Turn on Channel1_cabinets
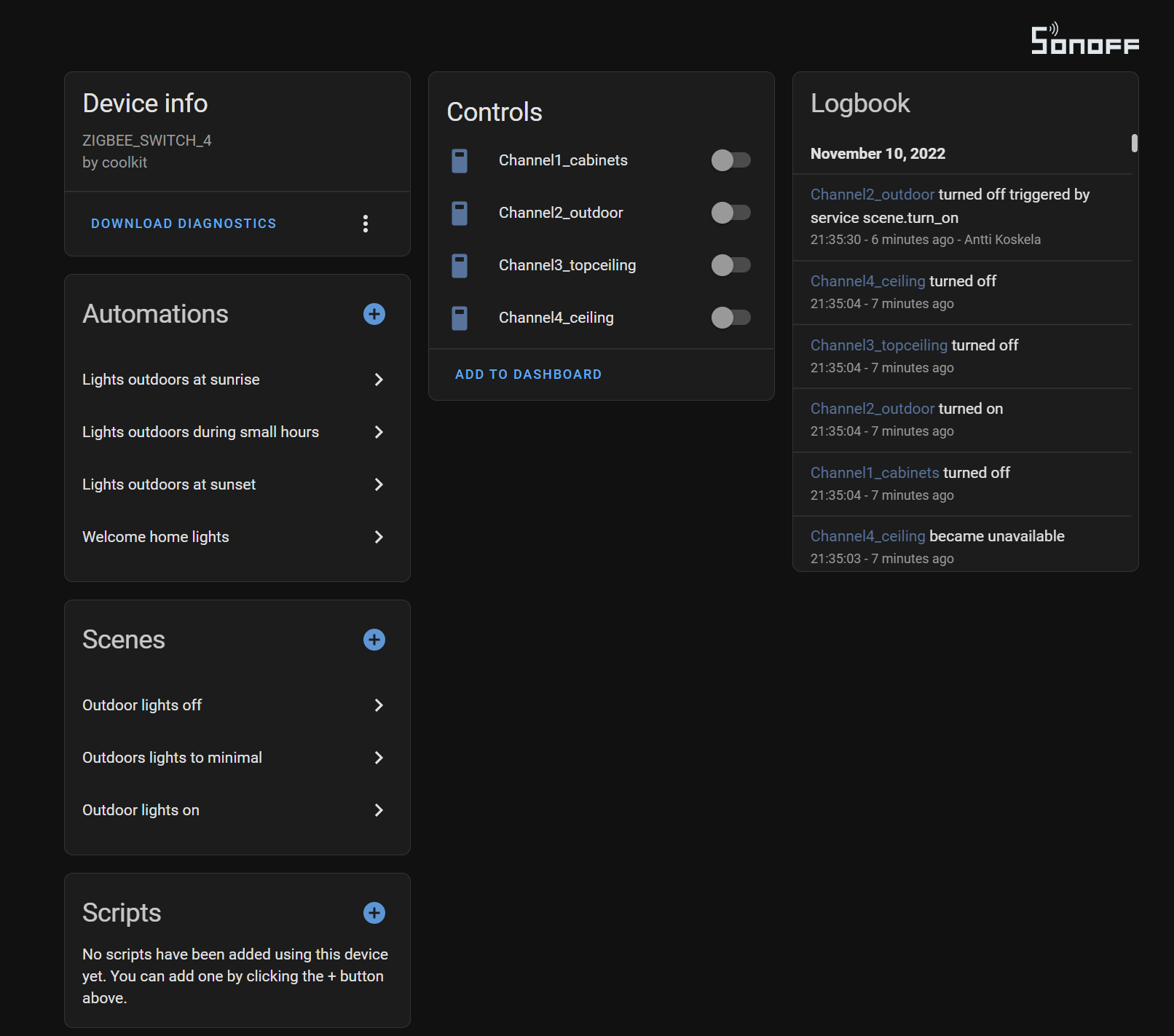1174x1036 pixels. tap(731, 160)
